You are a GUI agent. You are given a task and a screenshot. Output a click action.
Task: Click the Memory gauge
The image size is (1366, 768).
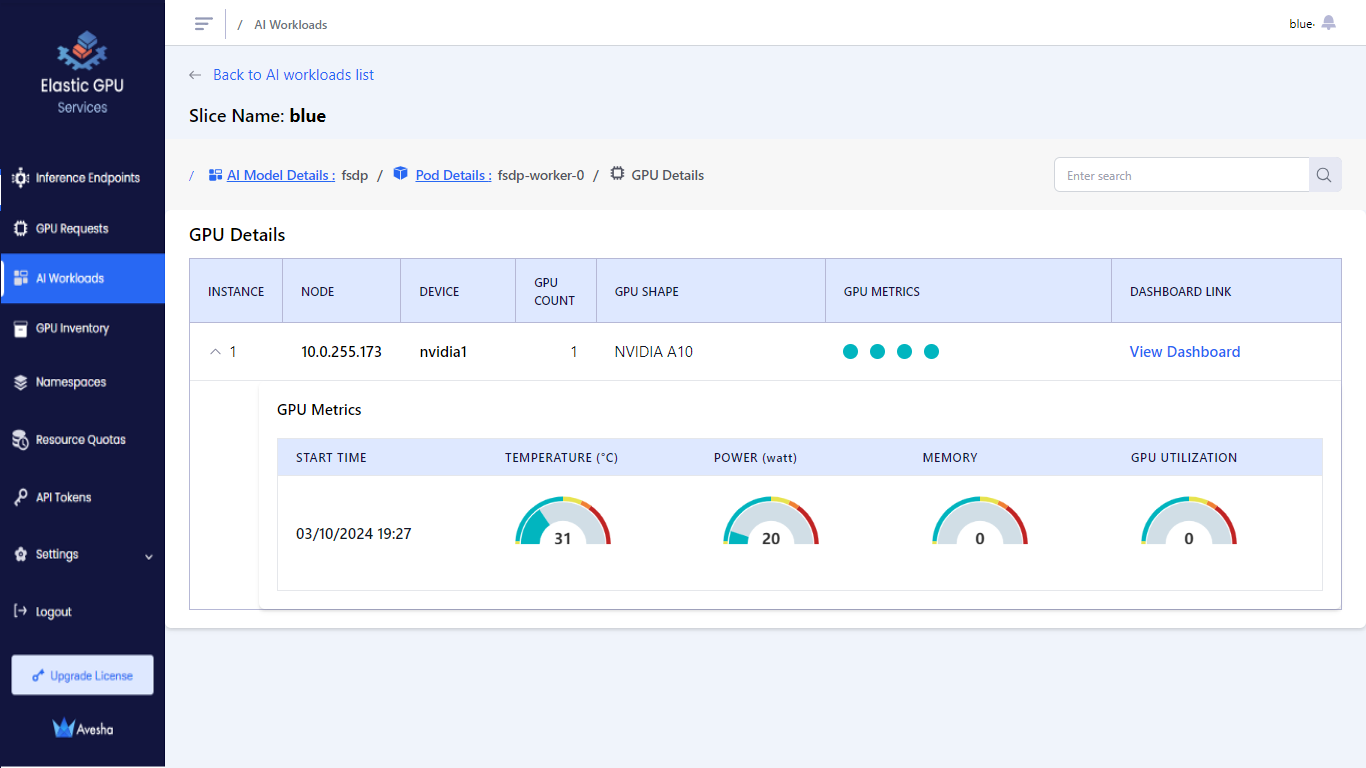(980, 521)
